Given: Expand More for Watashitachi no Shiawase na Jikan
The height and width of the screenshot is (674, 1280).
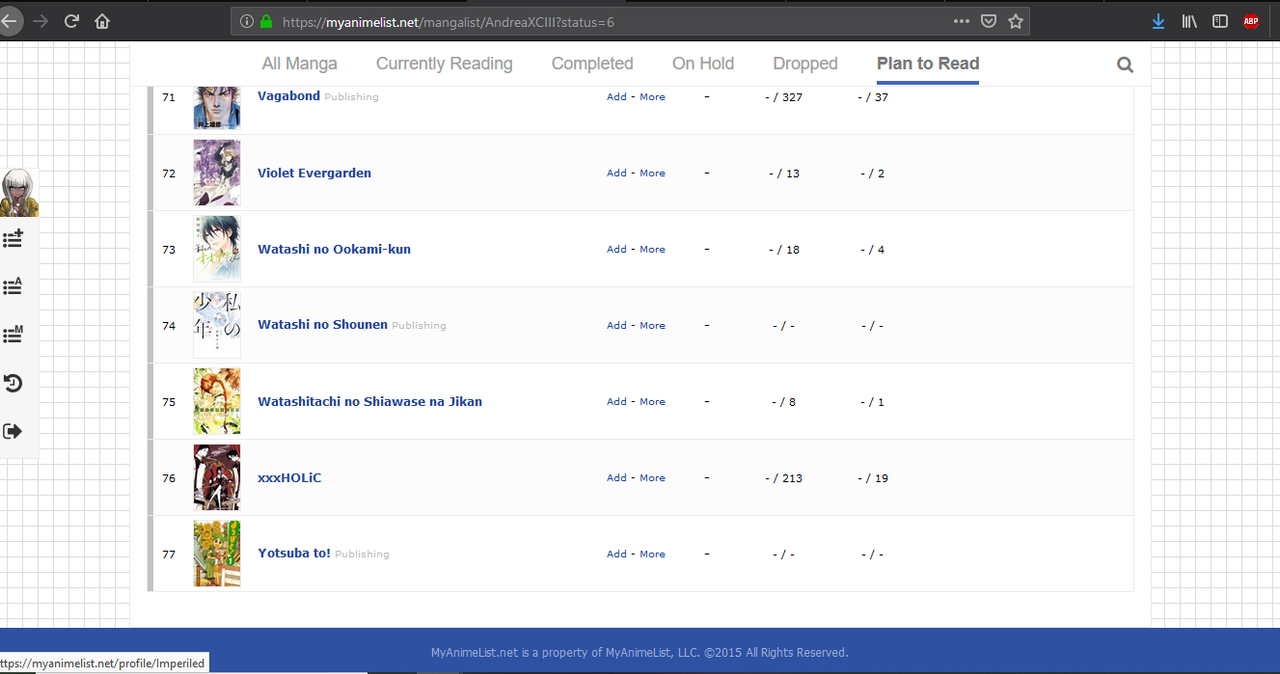Looking at the screenshot, I should click(652, 402).
